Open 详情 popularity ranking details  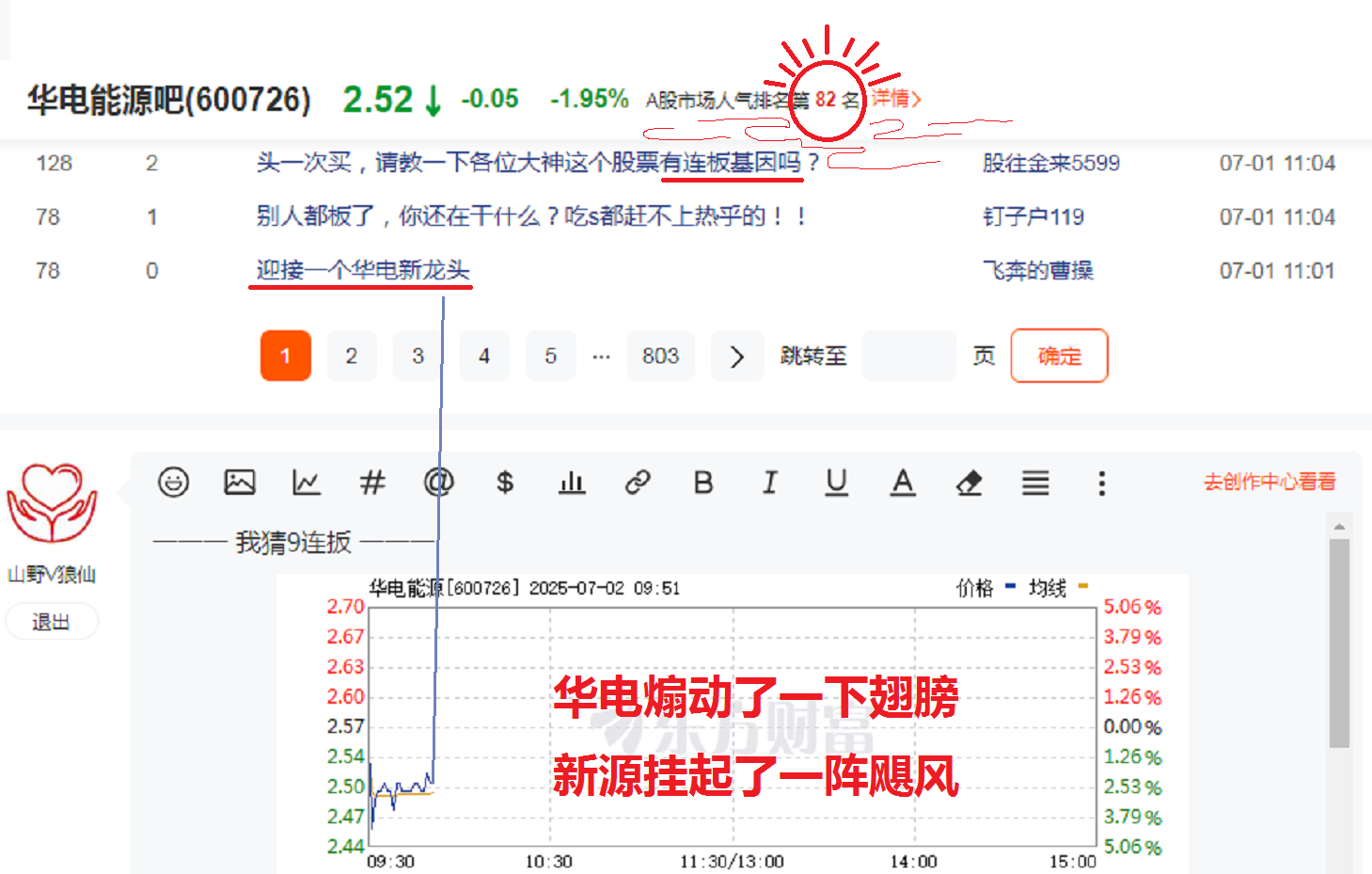click(x=895, y=98)
